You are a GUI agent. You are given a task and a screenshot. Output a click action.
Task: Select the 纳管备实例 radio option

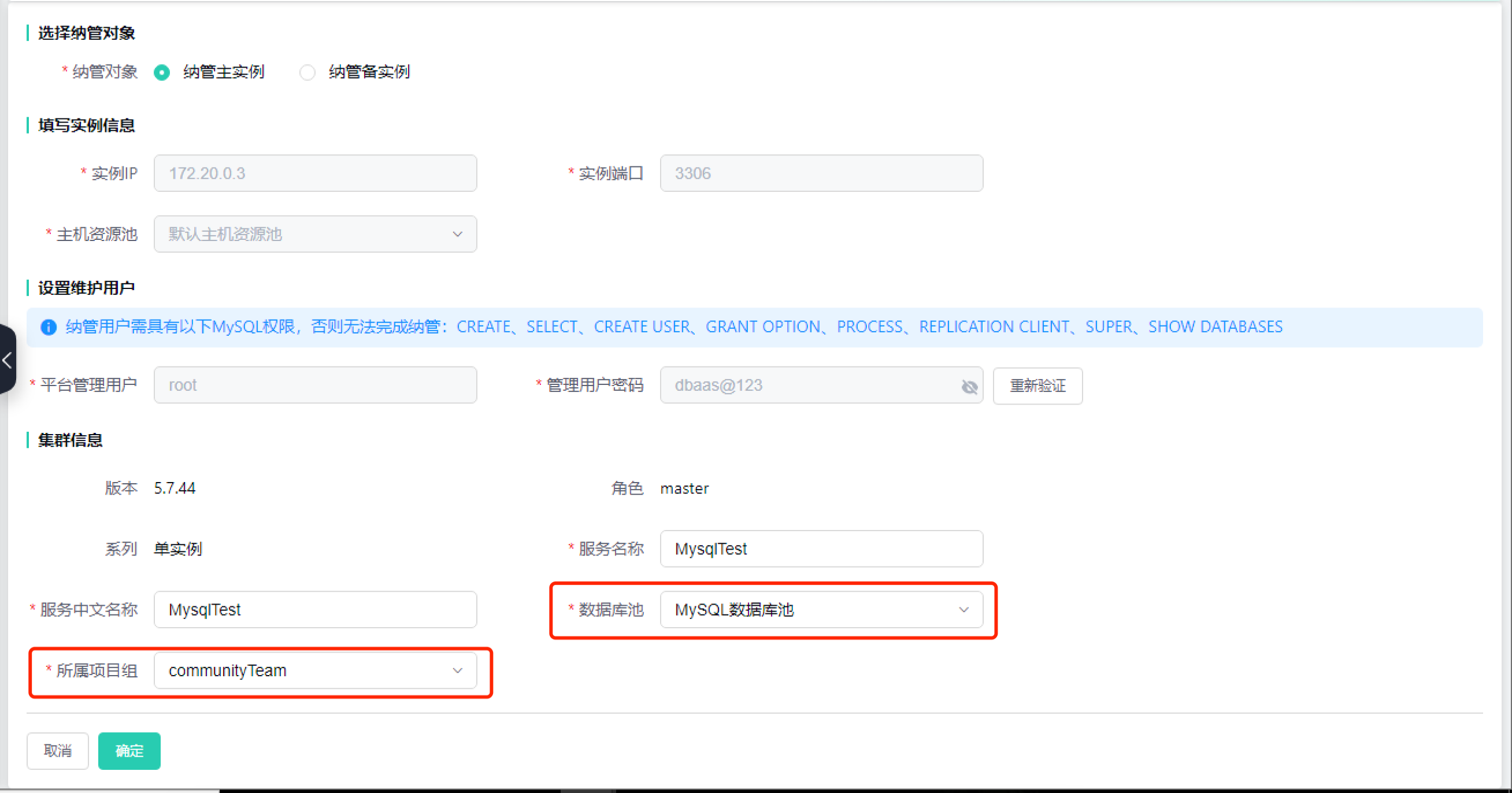click(307, 72)
